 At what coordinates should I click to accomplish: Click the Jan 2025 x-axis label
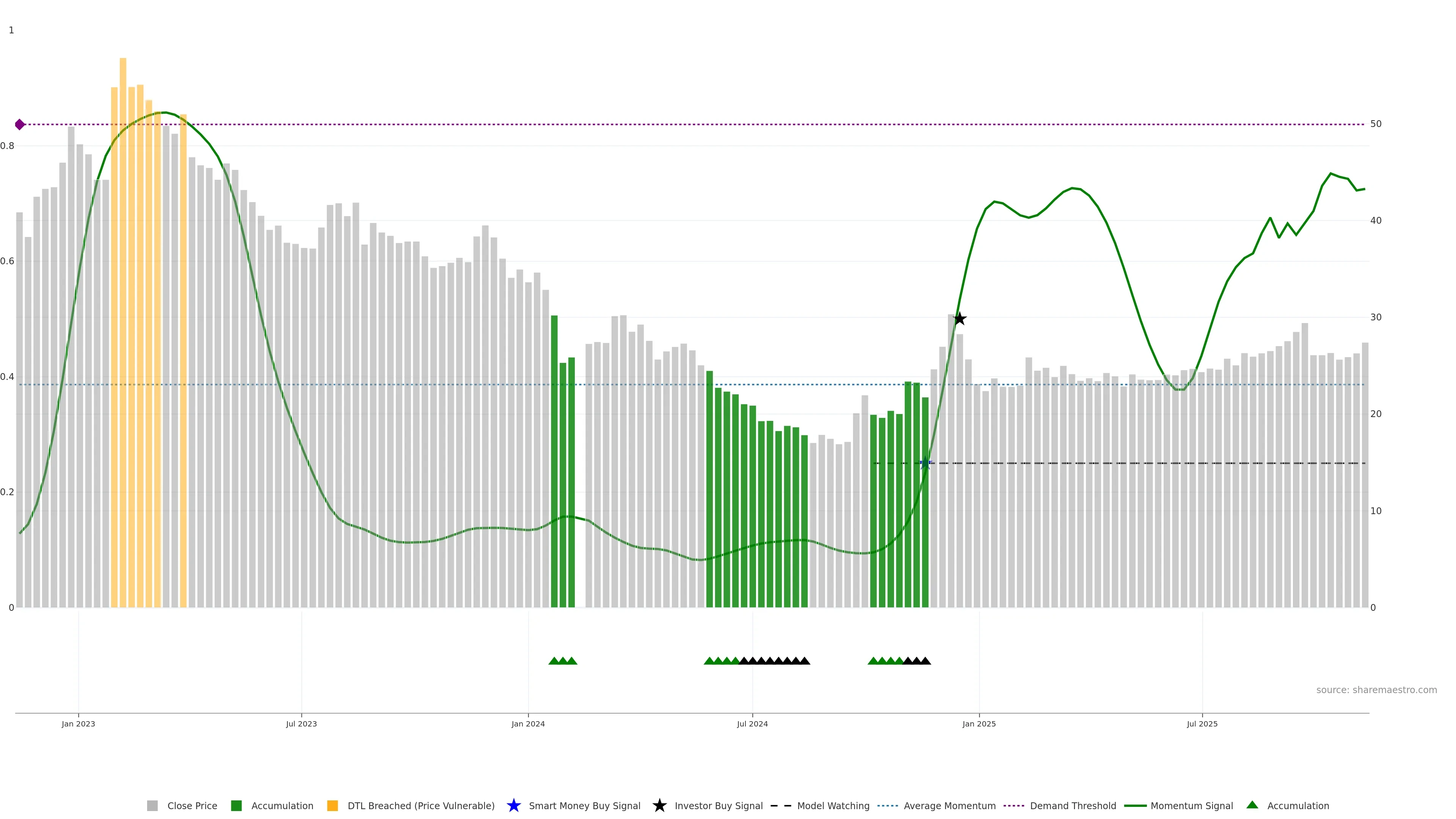[979, 724]
